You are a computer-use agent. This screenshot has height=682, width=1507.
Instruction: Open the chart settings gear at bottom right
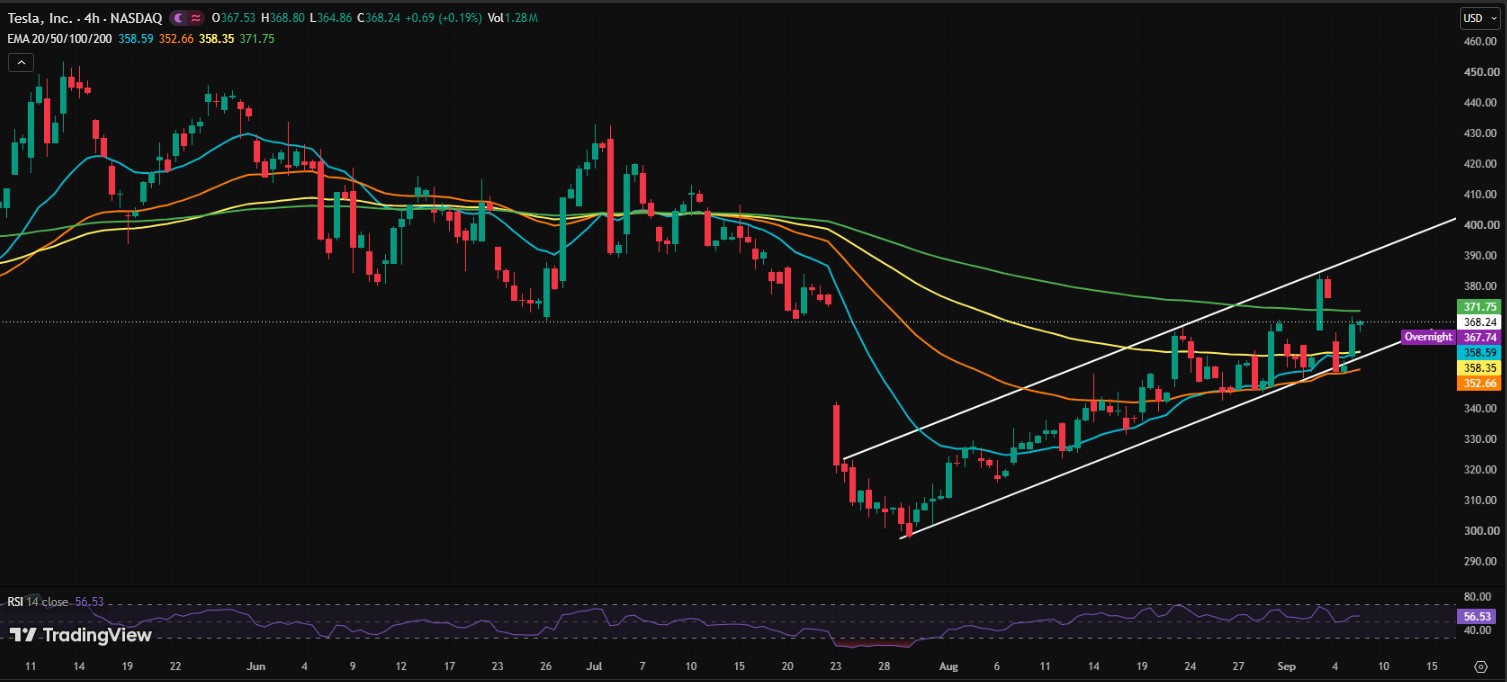click(x=1481, y=666)
